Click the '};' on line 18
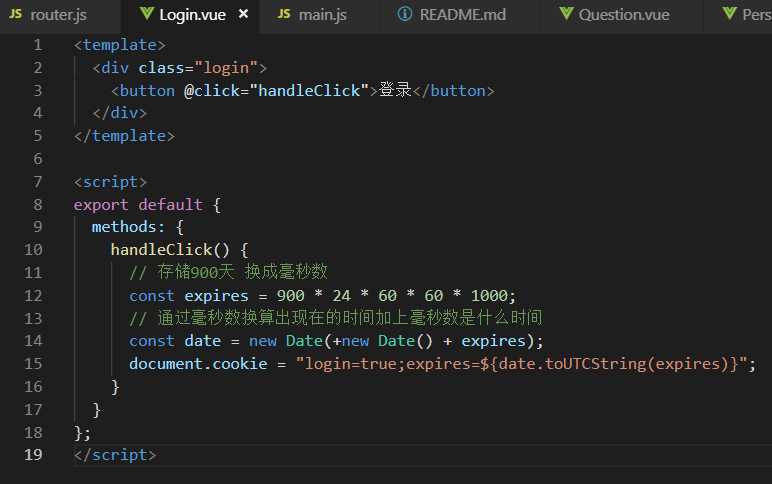Viewport: 772px width, 484px height. coord(82,433)
